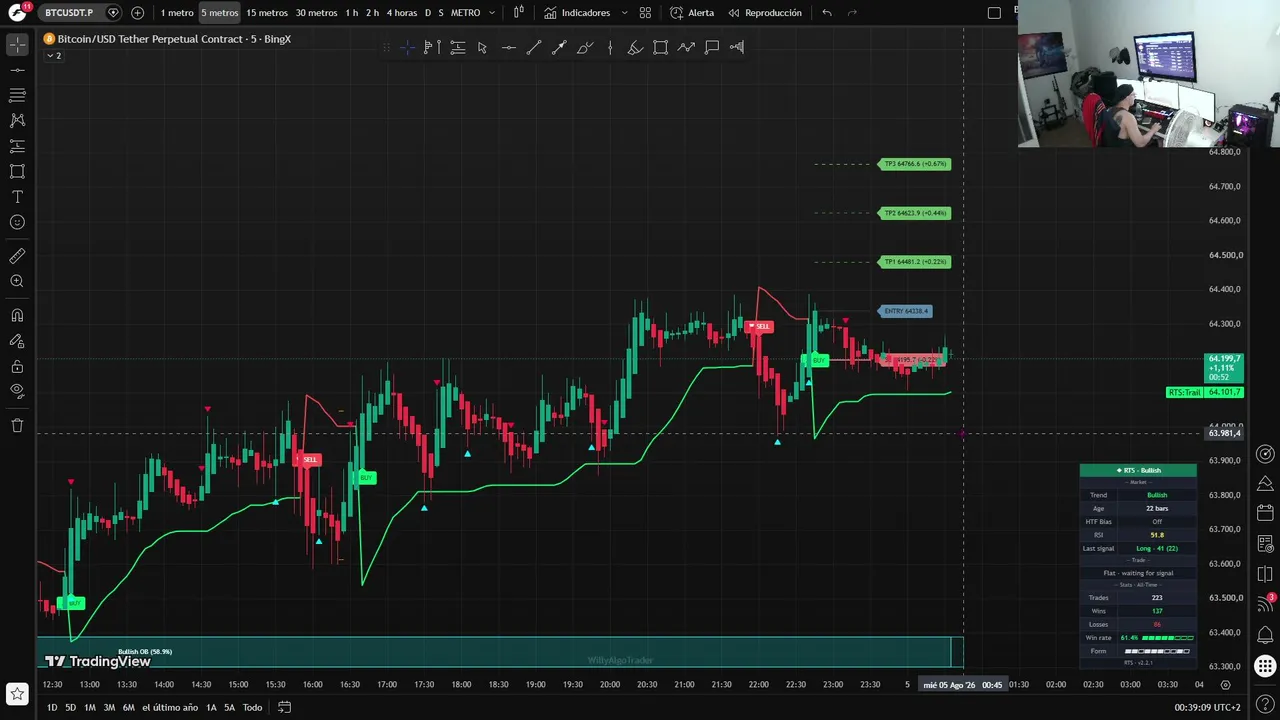The width and height of the screenshot is (1280, 720).
Task: Add a symbol to compare with plus icon
Action: click(137, 13)
